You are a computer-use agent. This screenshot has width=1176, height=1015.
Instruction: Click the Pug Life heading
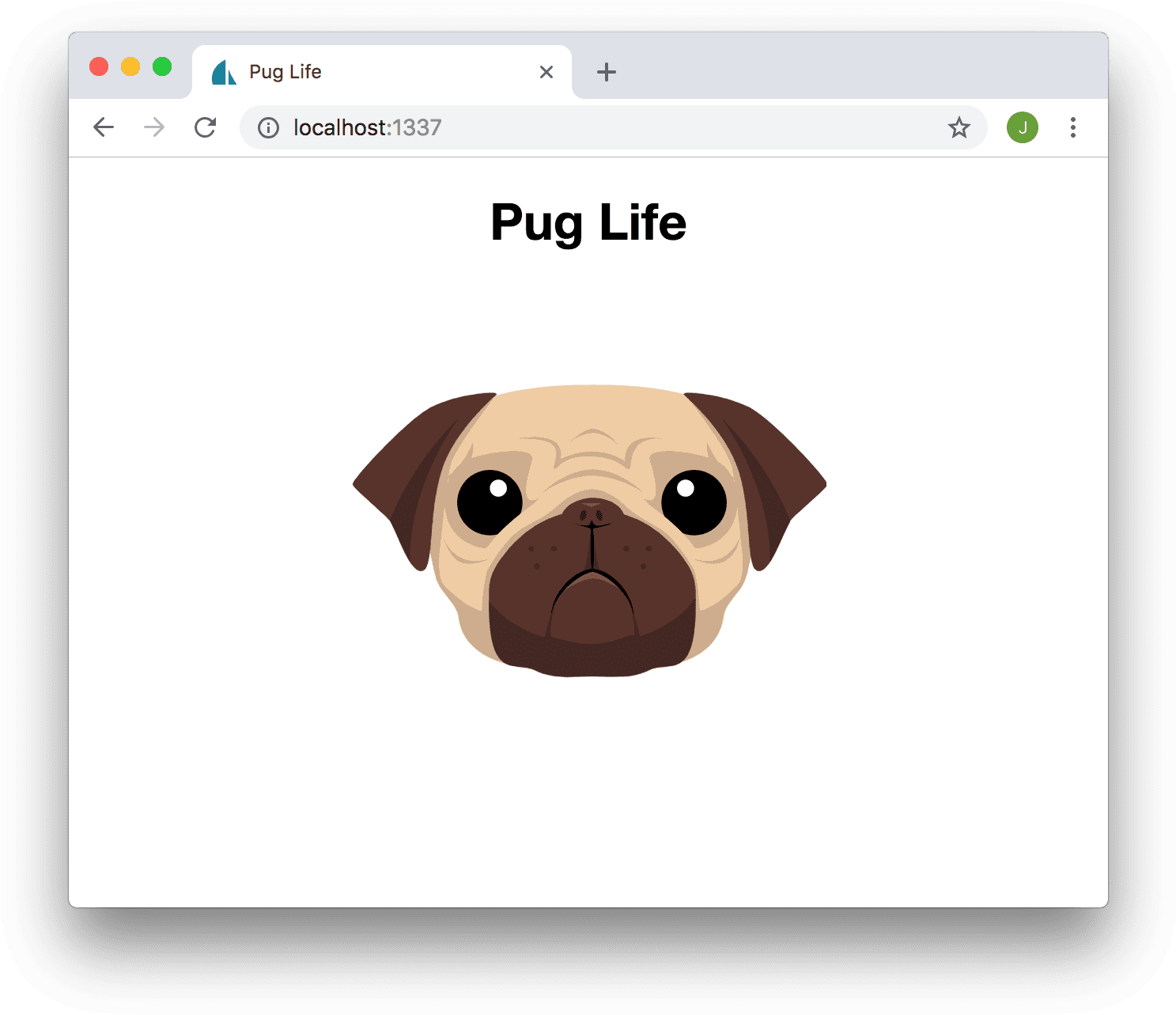coord(588,222)
